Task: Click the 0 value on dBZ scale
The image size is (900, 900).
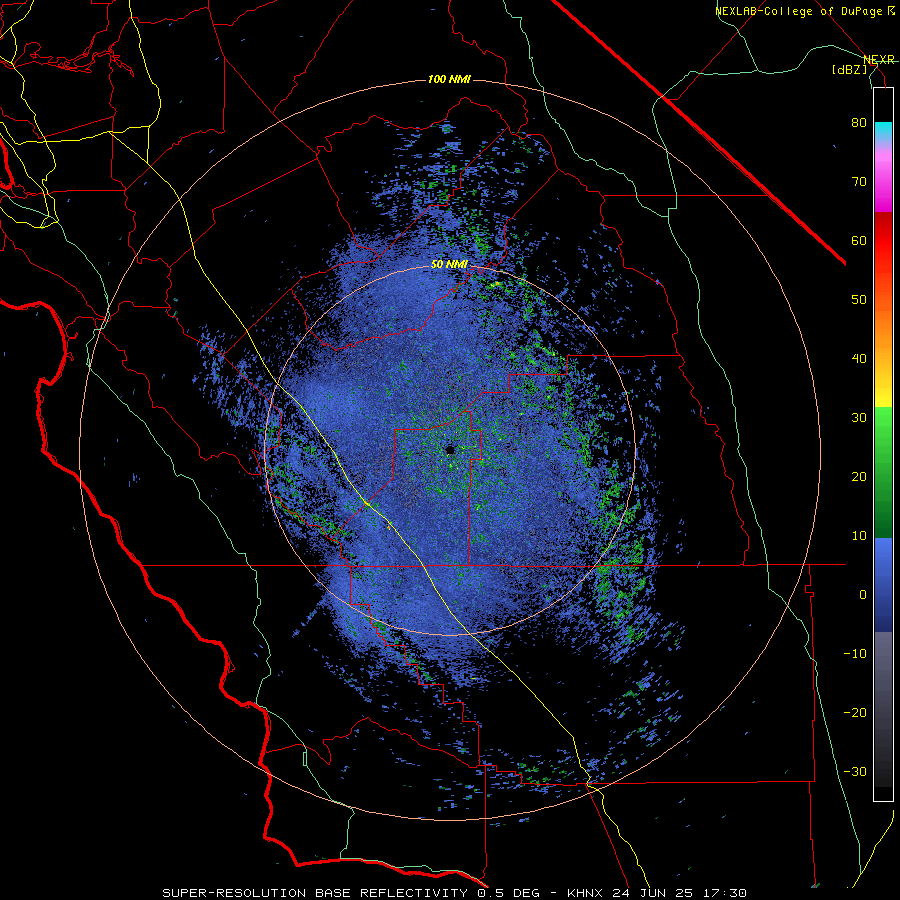Action: click(863, 595)
